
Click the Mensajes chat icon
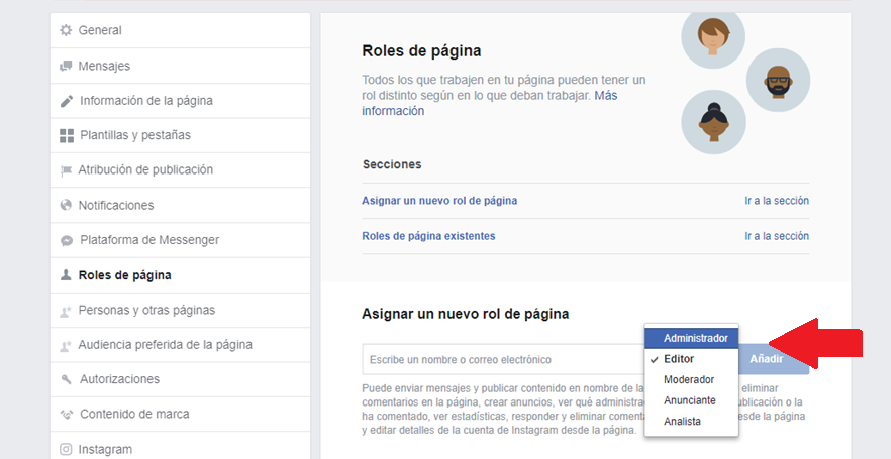point(66,66)
